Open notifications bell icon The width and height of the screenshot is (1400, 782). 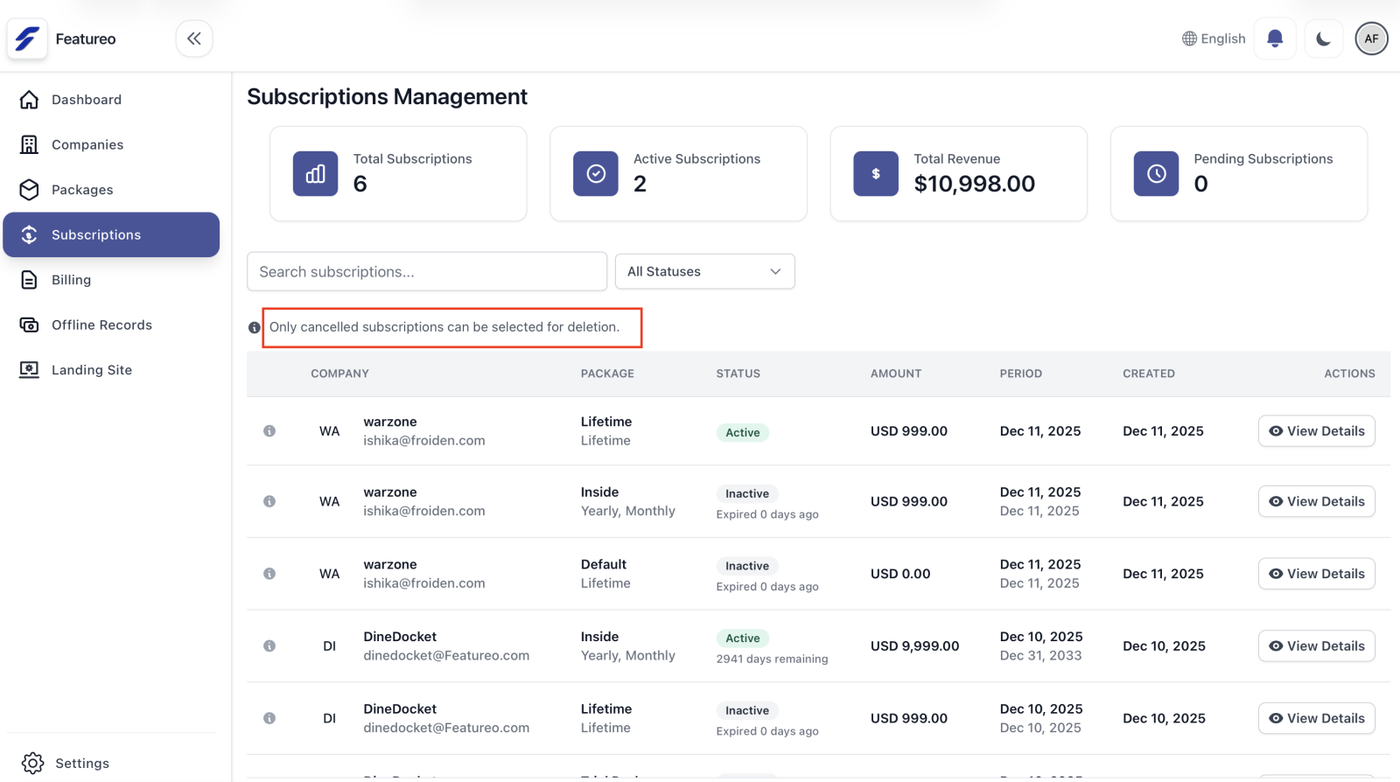[1275, 39]
